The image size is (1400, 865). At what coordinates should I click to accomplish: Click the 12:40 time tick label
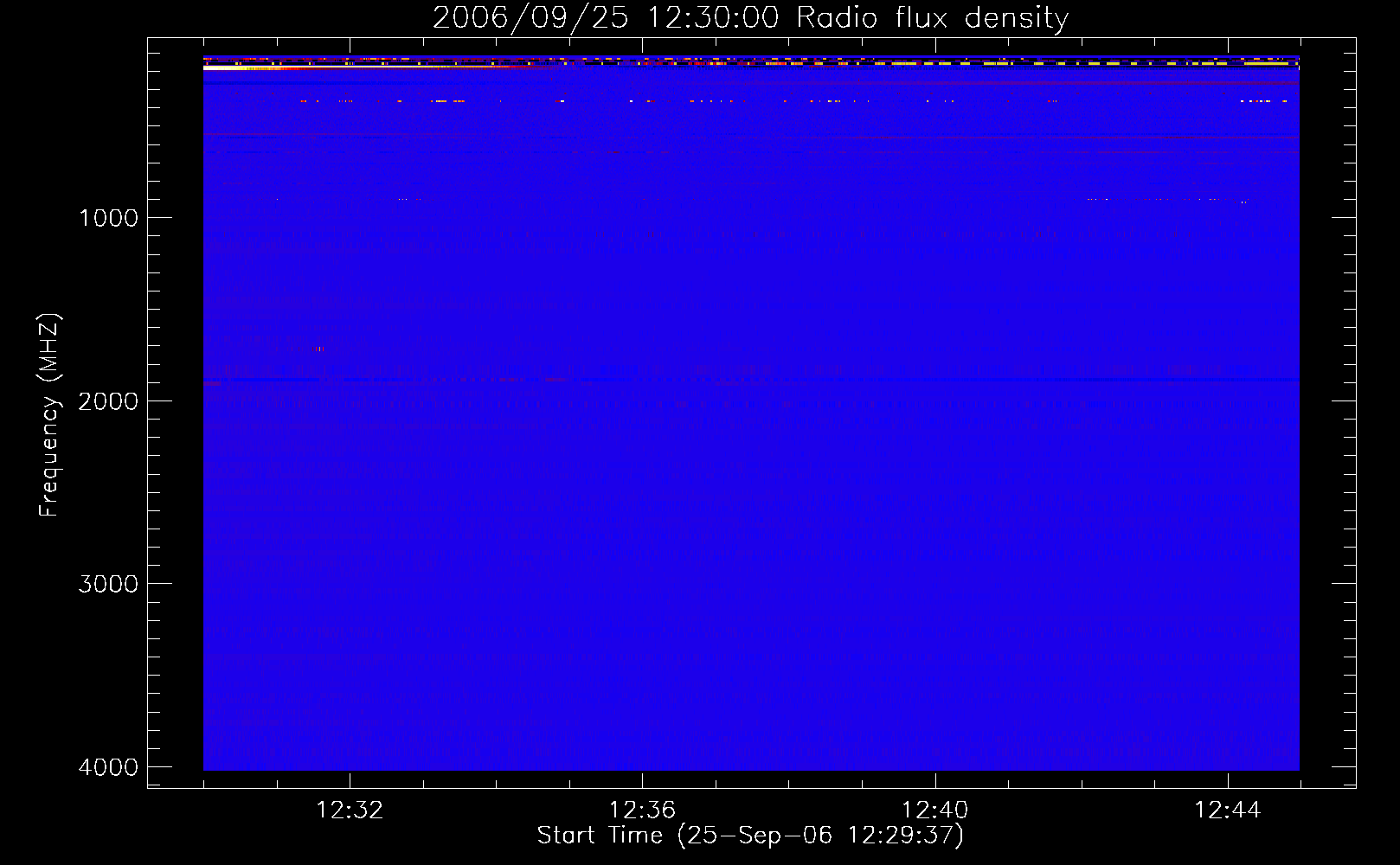(934, 811)
